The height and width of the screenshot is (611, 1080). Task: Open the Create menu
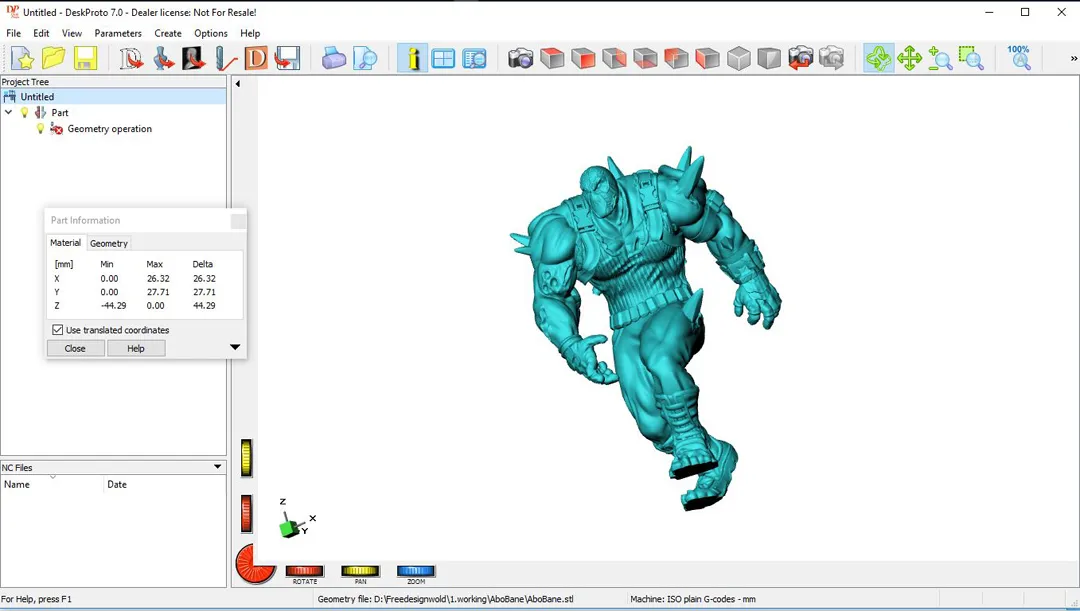168,33
